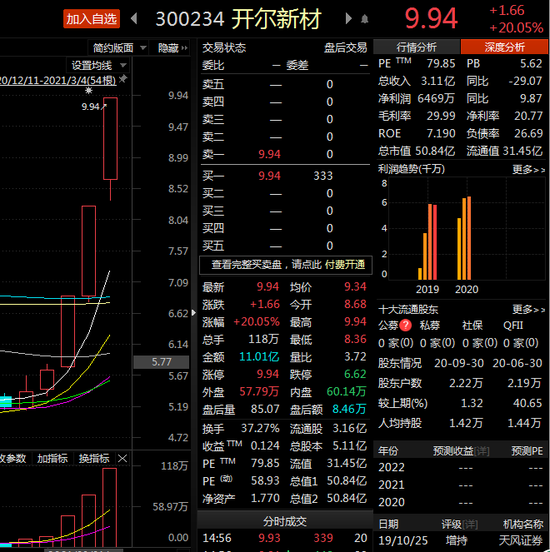Image resolution: width=550 pixels, height=552 pixels.
Task: Click 换指标 button
Action: click(94, 459)
